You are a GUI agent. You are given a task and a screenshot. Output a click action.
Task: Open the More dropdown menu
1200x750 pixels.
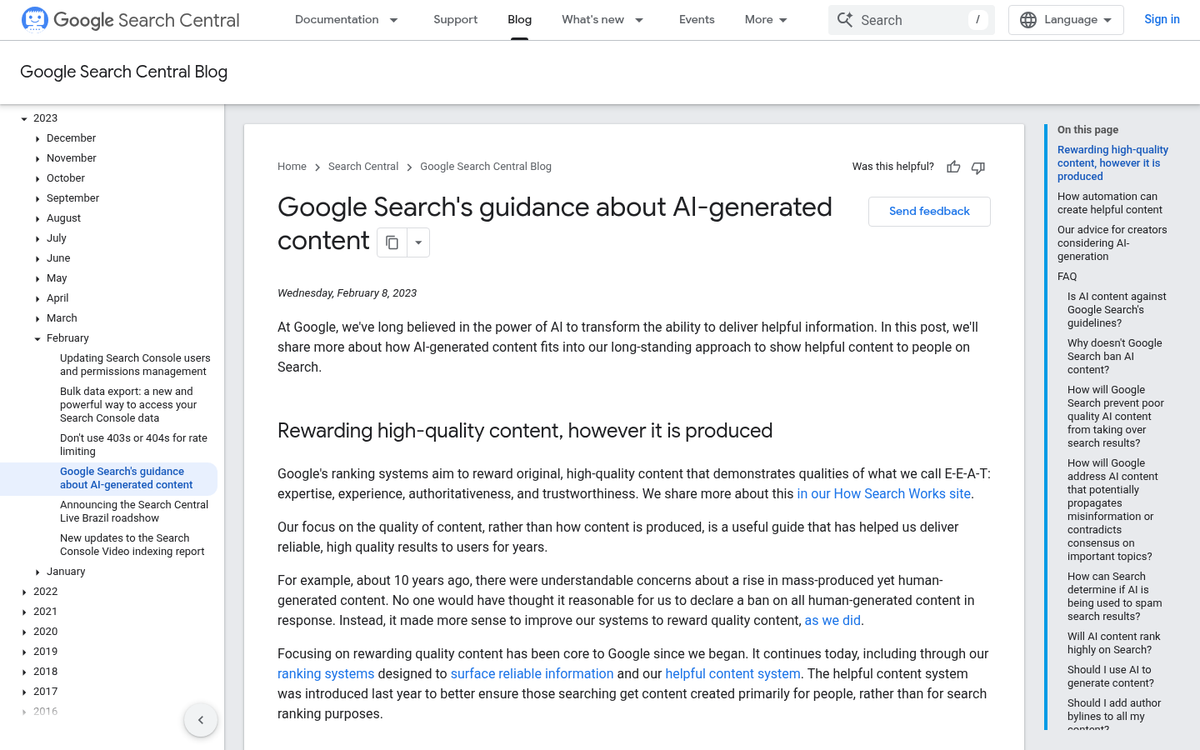pos(766,20)
